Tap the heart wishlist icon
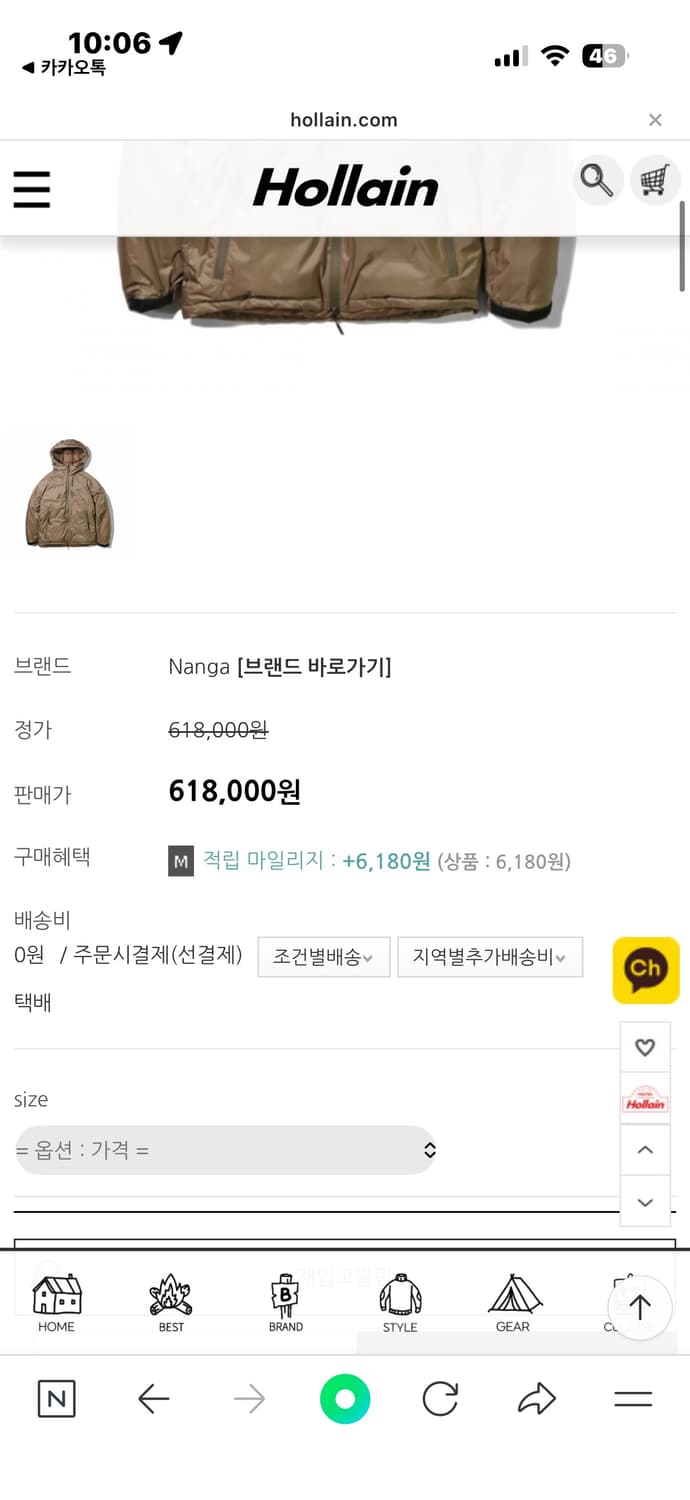 (645, 1047)
